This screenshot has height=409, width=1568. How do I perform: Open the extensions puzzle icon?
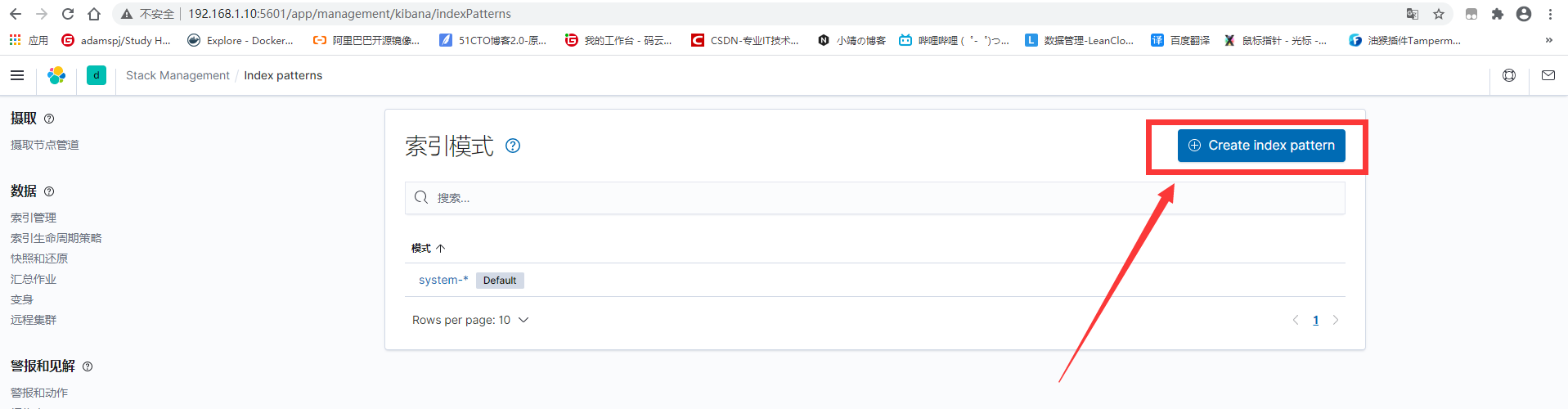(1498, 14)
